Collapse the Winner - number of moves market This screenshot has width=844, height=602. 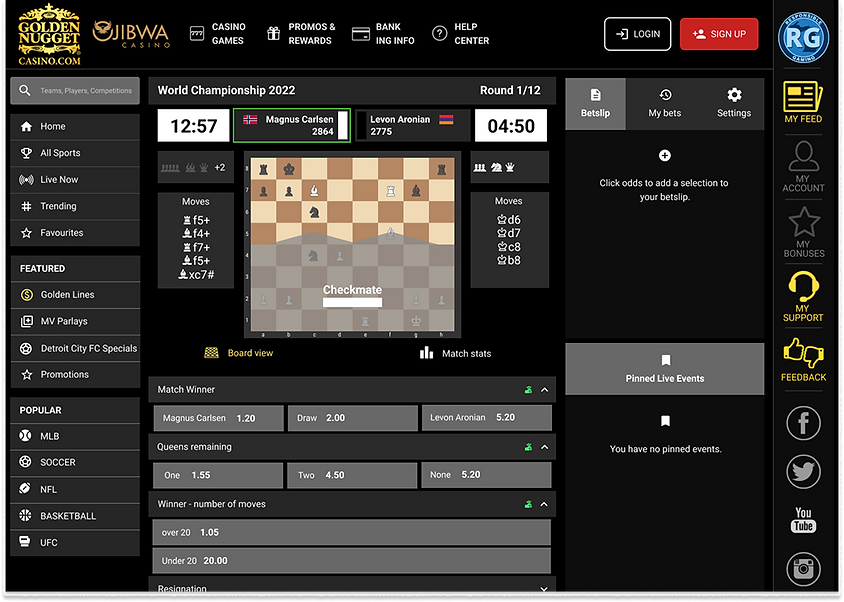[x=544, y=505]
